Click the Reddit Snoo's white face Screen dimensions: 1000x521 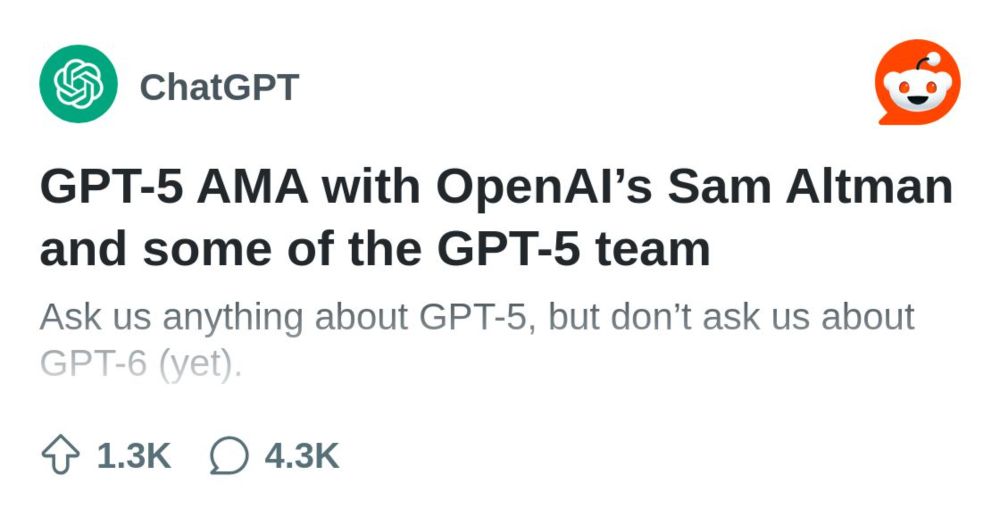pyautogui.click(x=918, y=91)
